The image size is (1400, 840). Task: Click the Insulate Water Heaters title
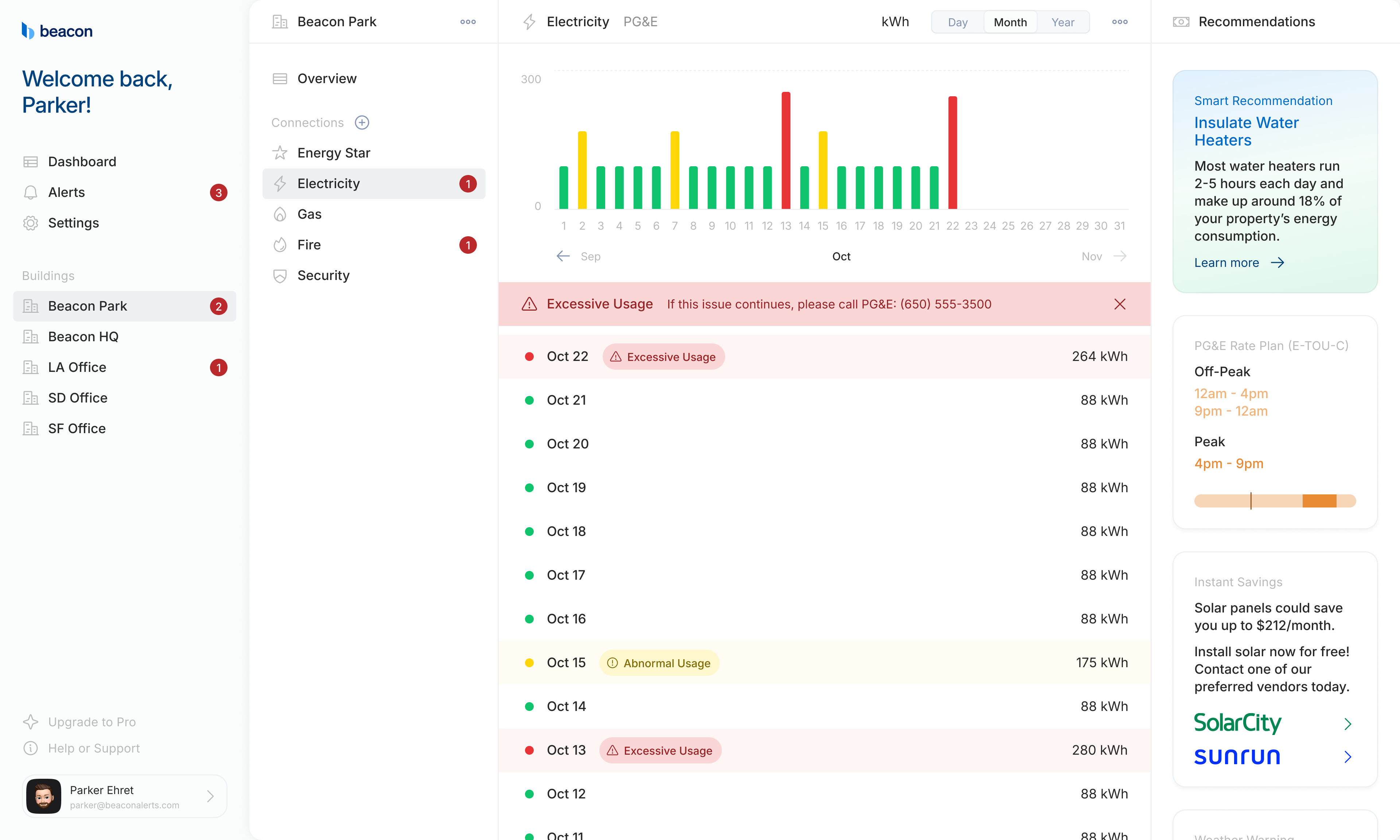coord(1246,131)
